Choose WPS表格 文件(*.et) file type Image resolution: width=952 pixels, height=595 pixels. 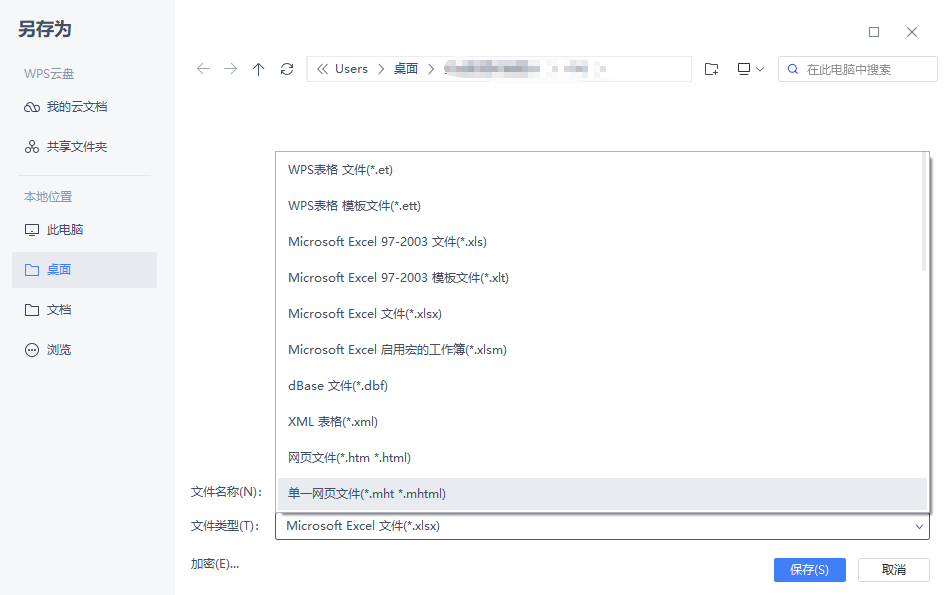tap(600, 170)
